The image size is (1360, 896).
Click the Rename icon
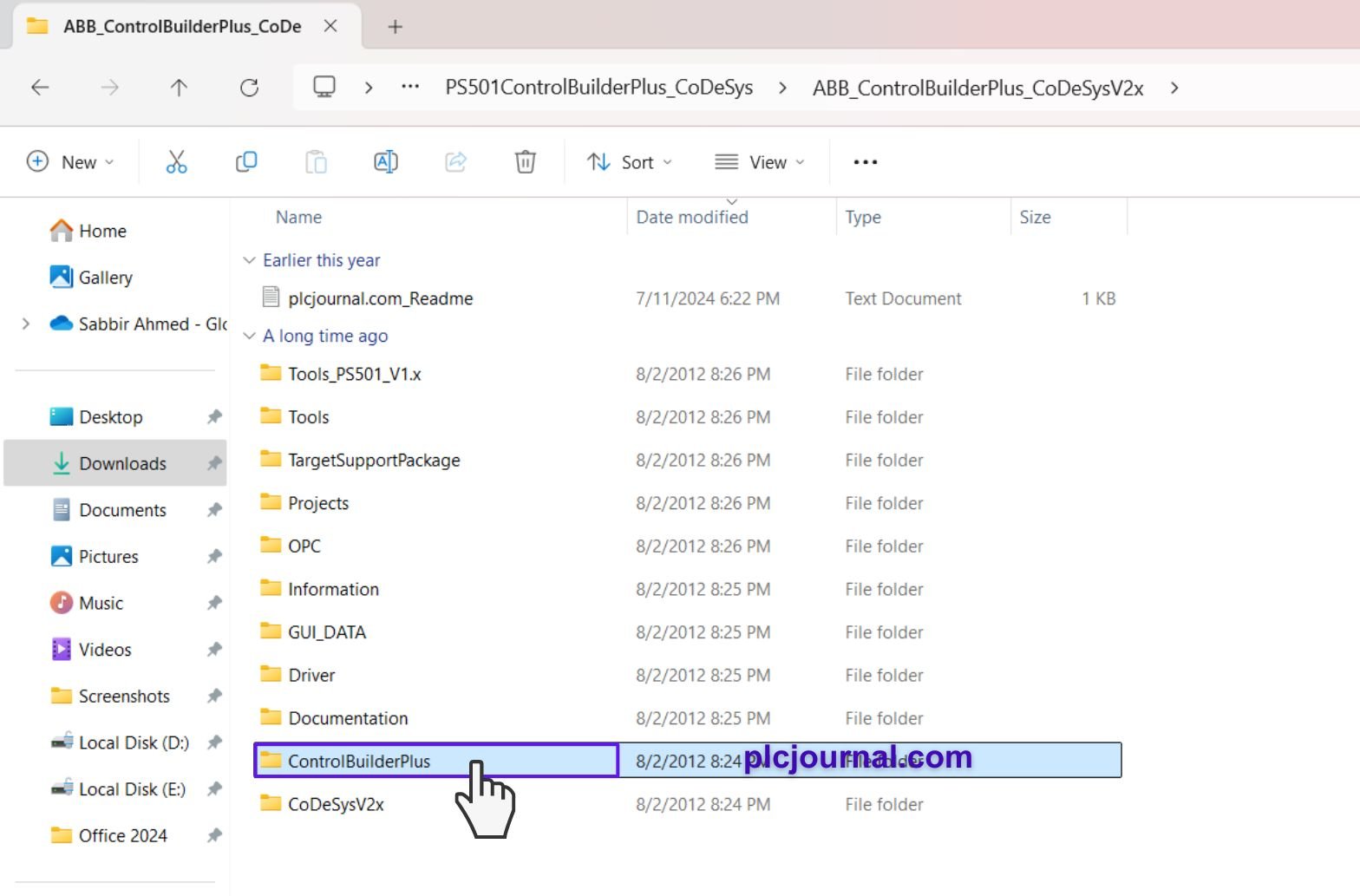pyautogui.click(x=386, y=162)
